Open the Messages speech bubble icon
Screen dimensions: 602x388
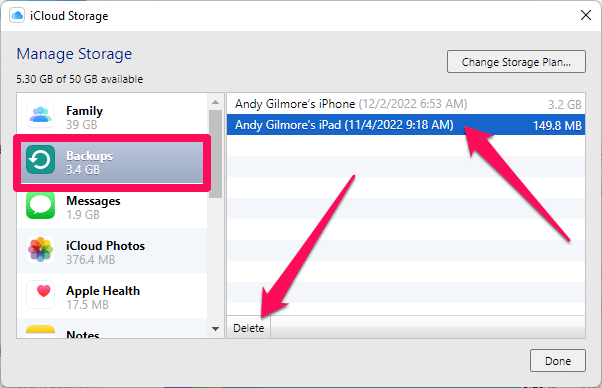click(40, 205)
